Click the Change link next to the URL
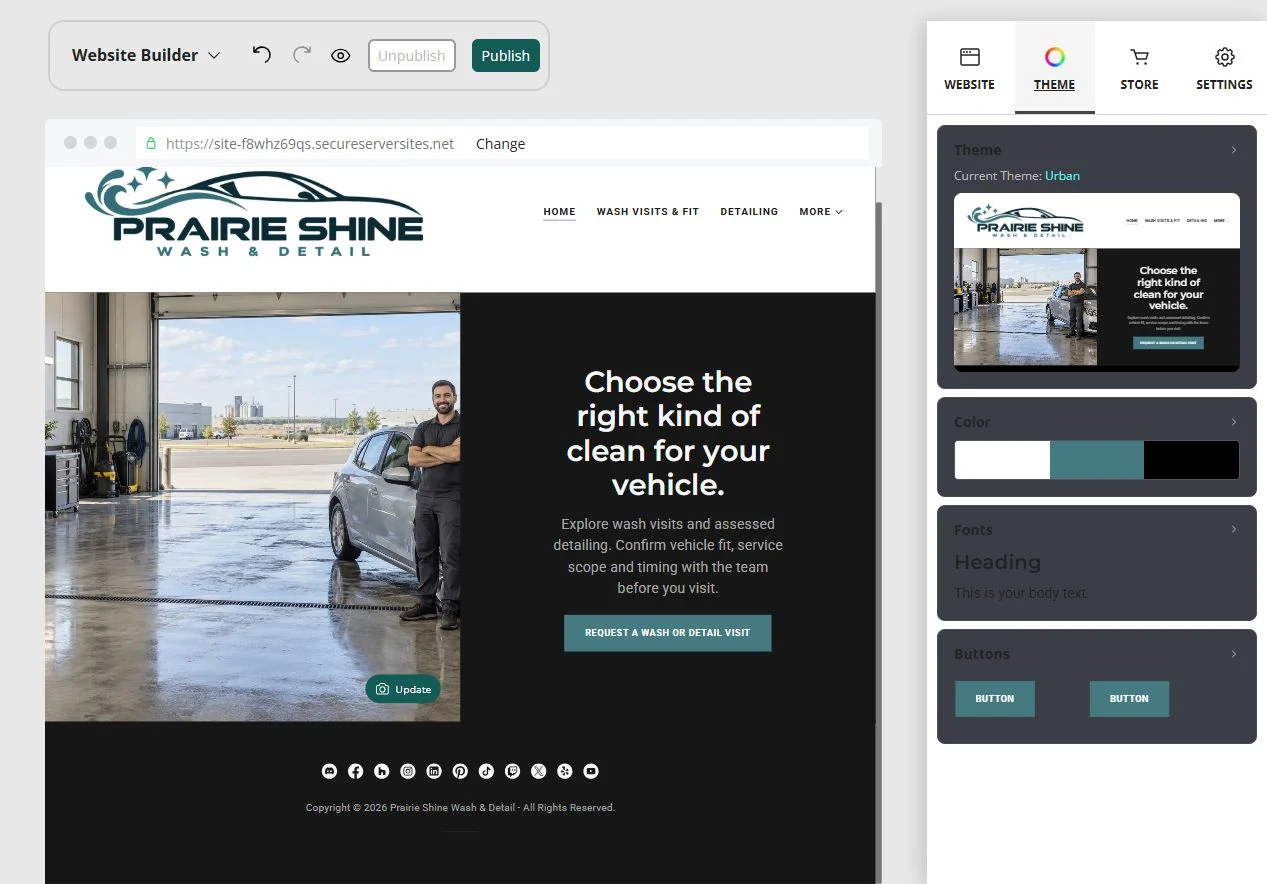The height and width of the screenshot is (884, 1267). pos(500,144)
